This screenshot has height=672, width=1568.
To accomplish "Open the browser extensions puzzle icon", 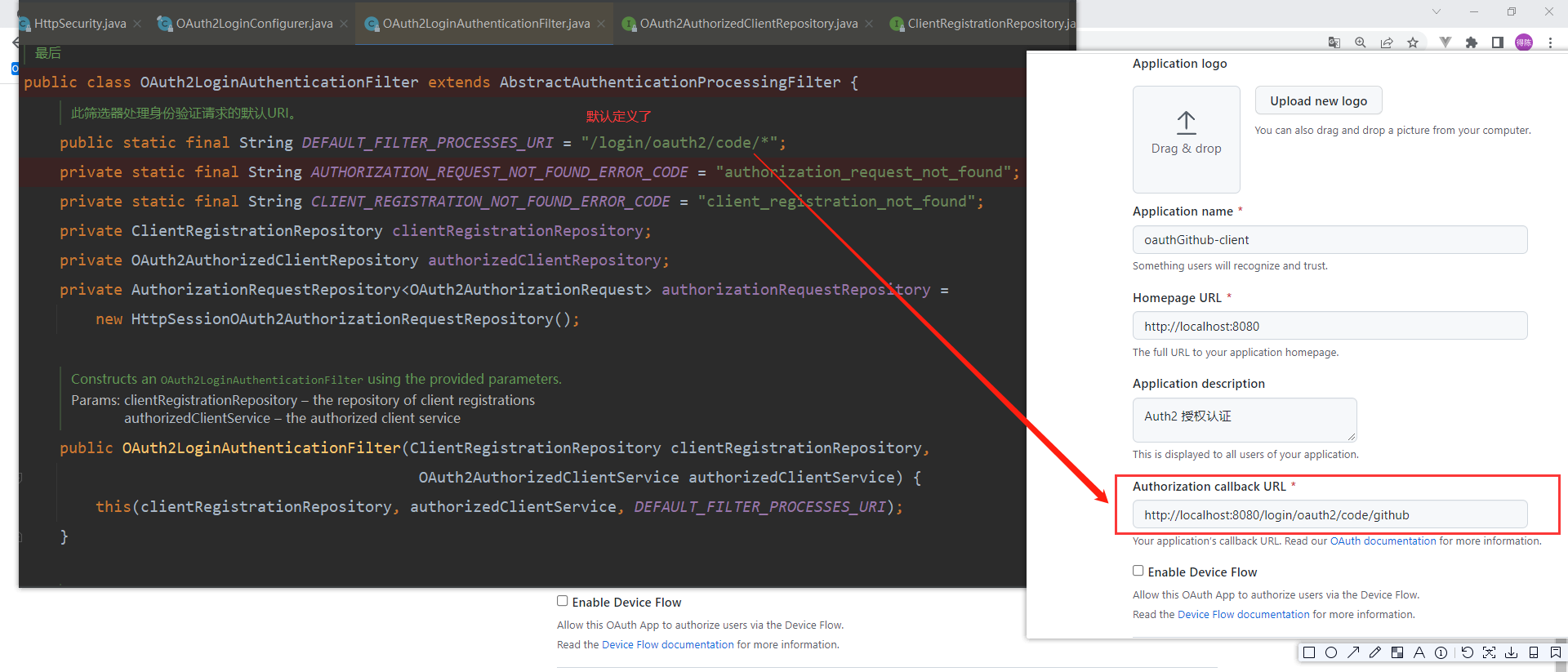I will click(x=1472, y=42).
